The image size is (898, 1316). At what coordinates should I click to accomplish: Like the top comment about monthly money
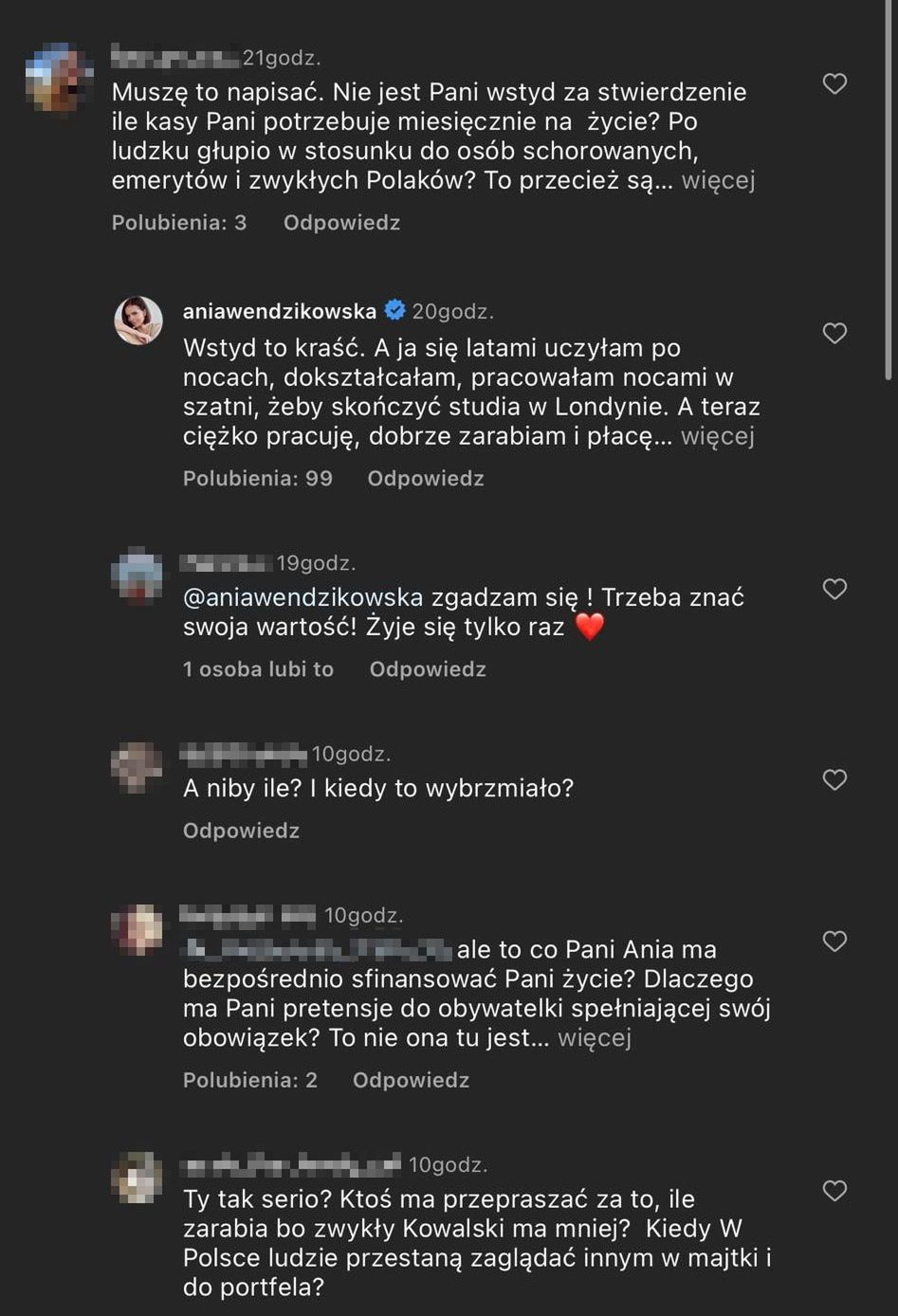point(834,84)
